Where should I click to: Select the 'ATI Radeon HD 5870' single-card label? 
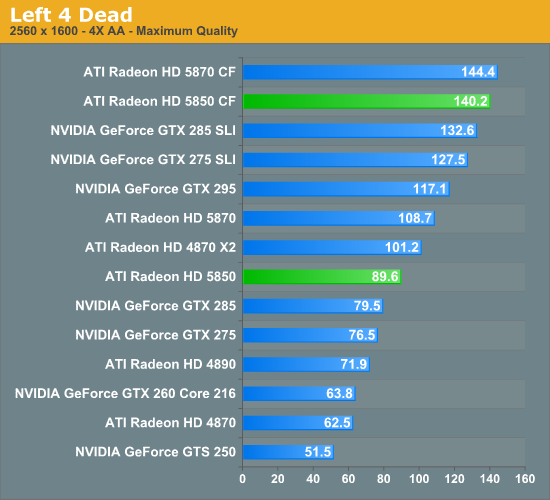point(170,218)
